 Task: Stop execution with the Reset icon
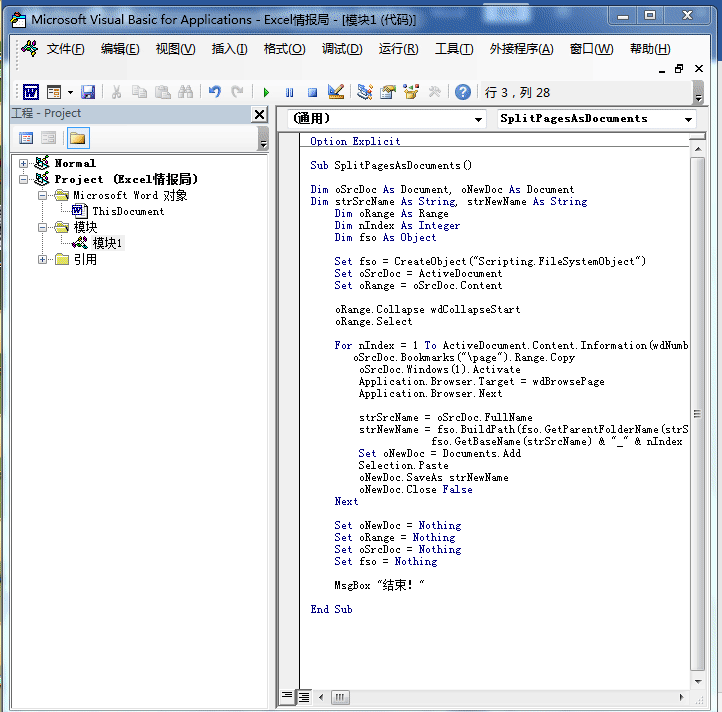click(312, 93)
